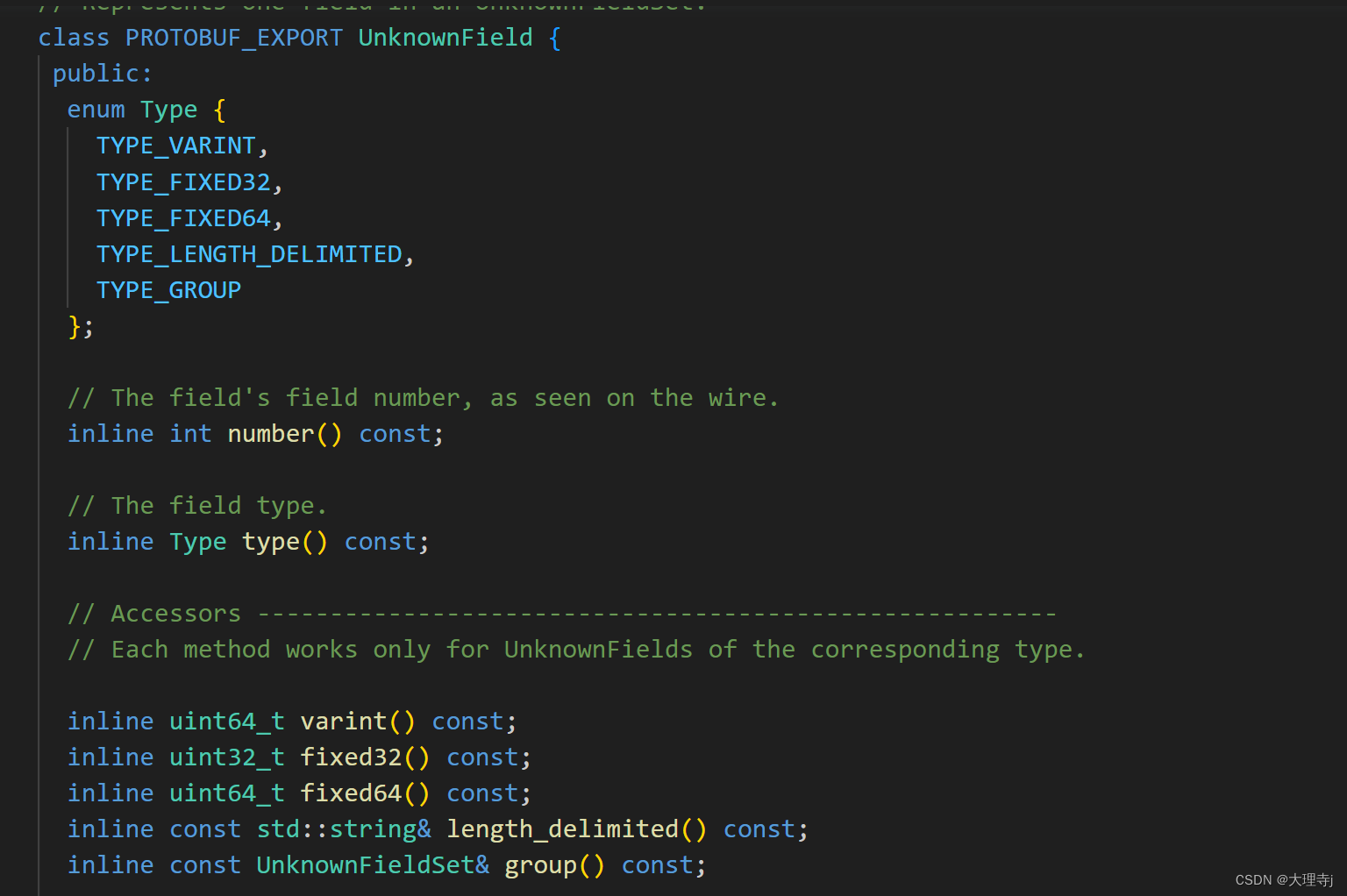1347x896 pixels.
Task: Click the Accessors comment divider line
Action: click(x=562, y=614)
